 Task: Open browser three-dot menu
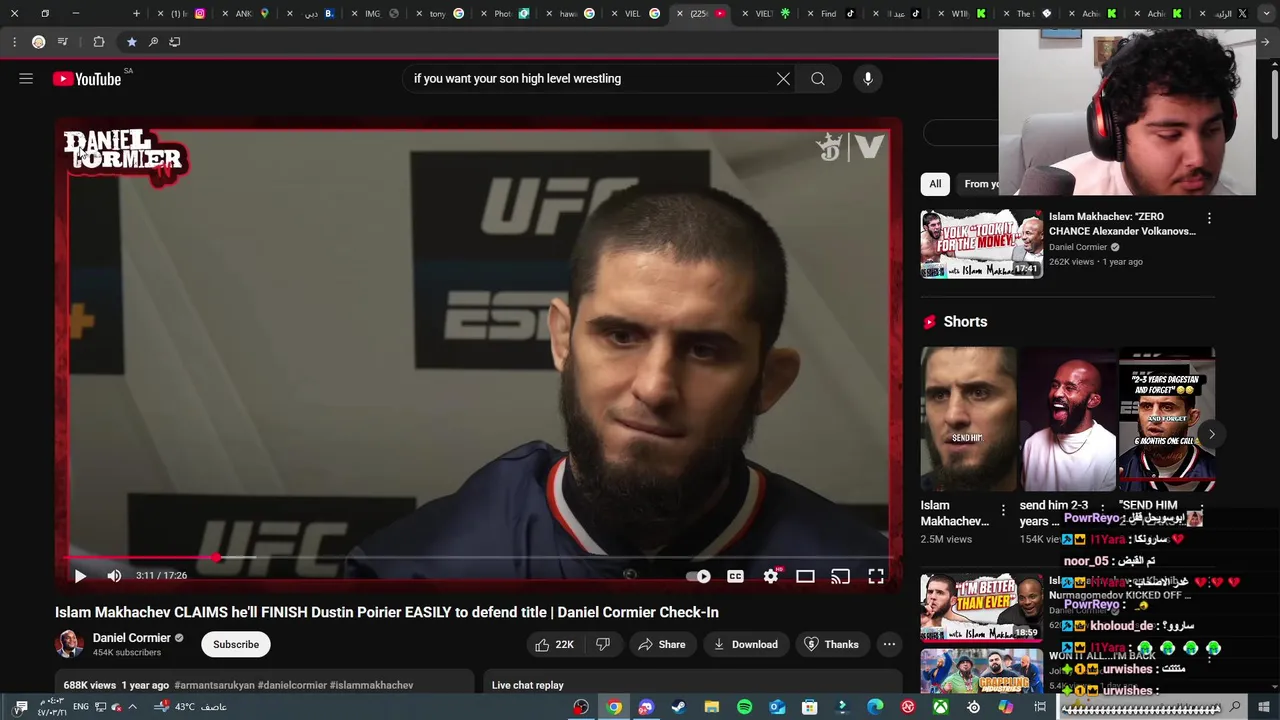(14, 42)
